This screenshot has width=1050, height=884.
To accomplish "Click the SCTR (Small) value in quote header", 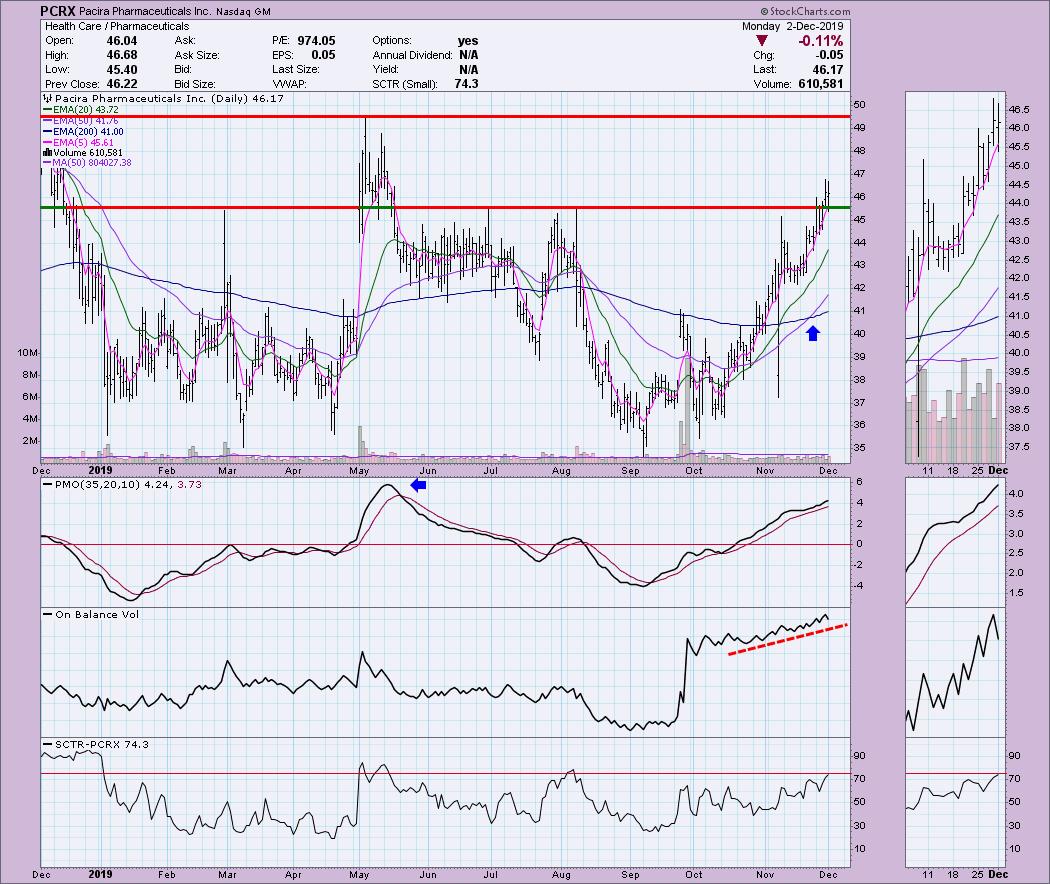I will pos(467,84).
